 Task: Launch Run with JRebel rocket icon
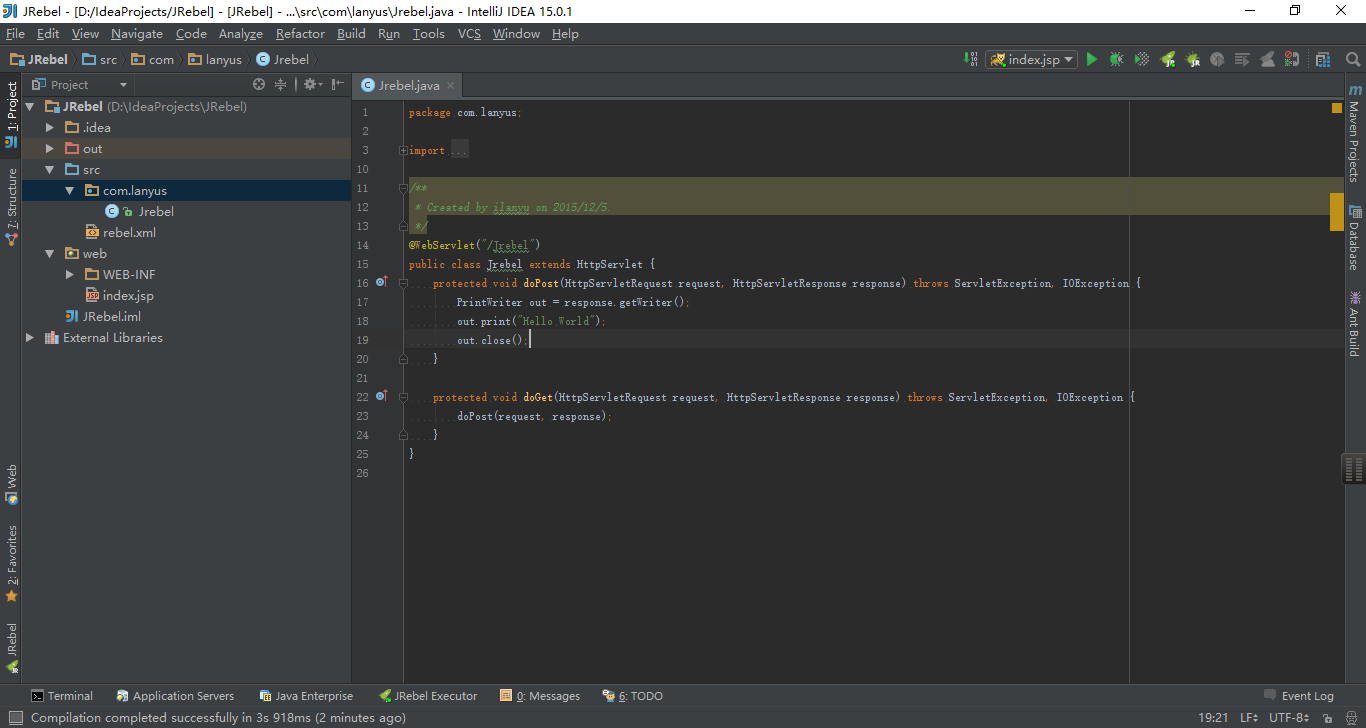1168,60
